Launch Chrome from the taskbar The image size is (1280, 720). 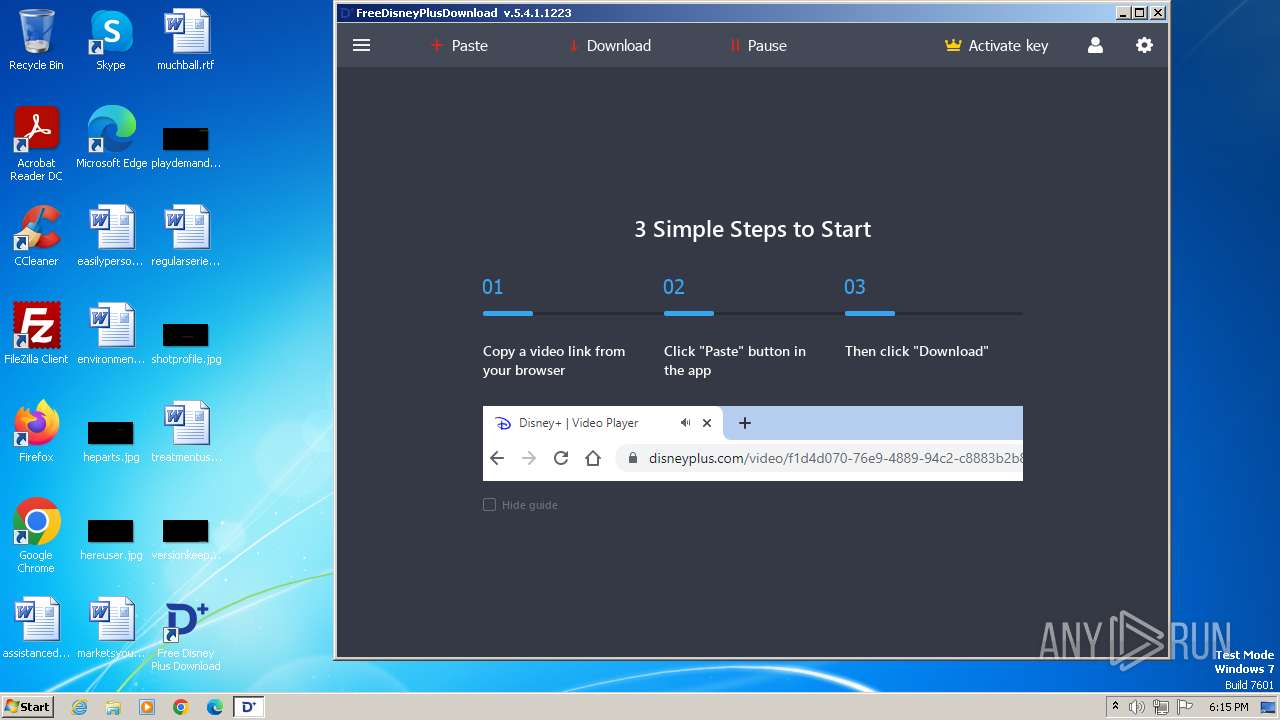180,707
